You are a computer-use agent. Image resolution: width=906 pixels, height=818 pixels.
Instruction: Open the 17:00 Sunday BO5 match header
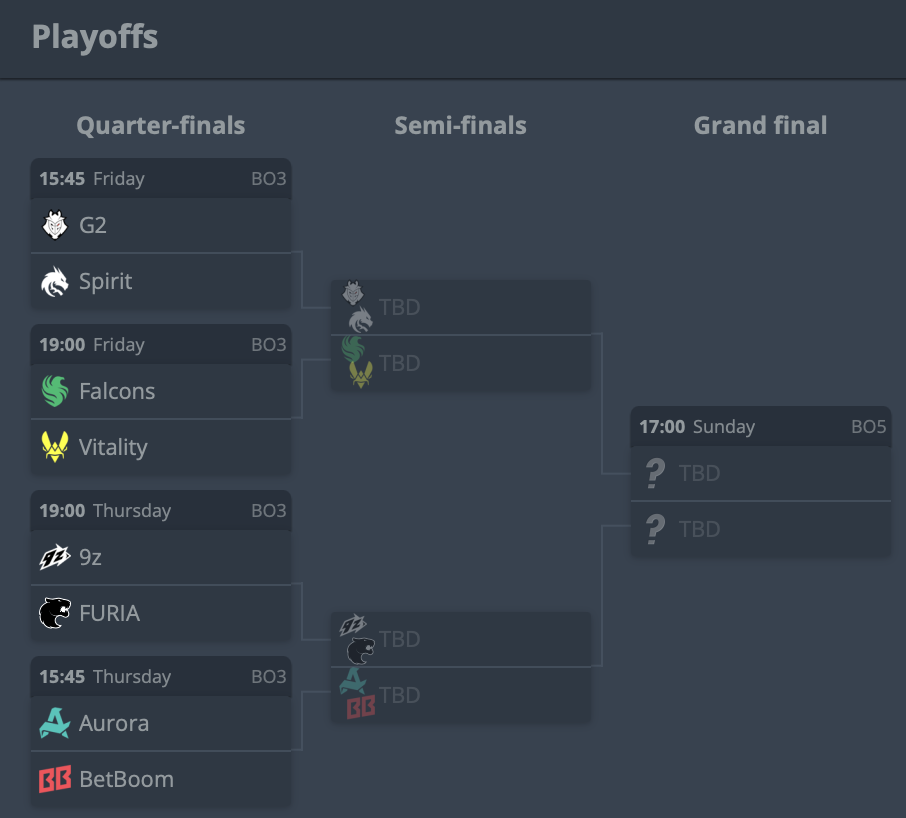(760, 426)
